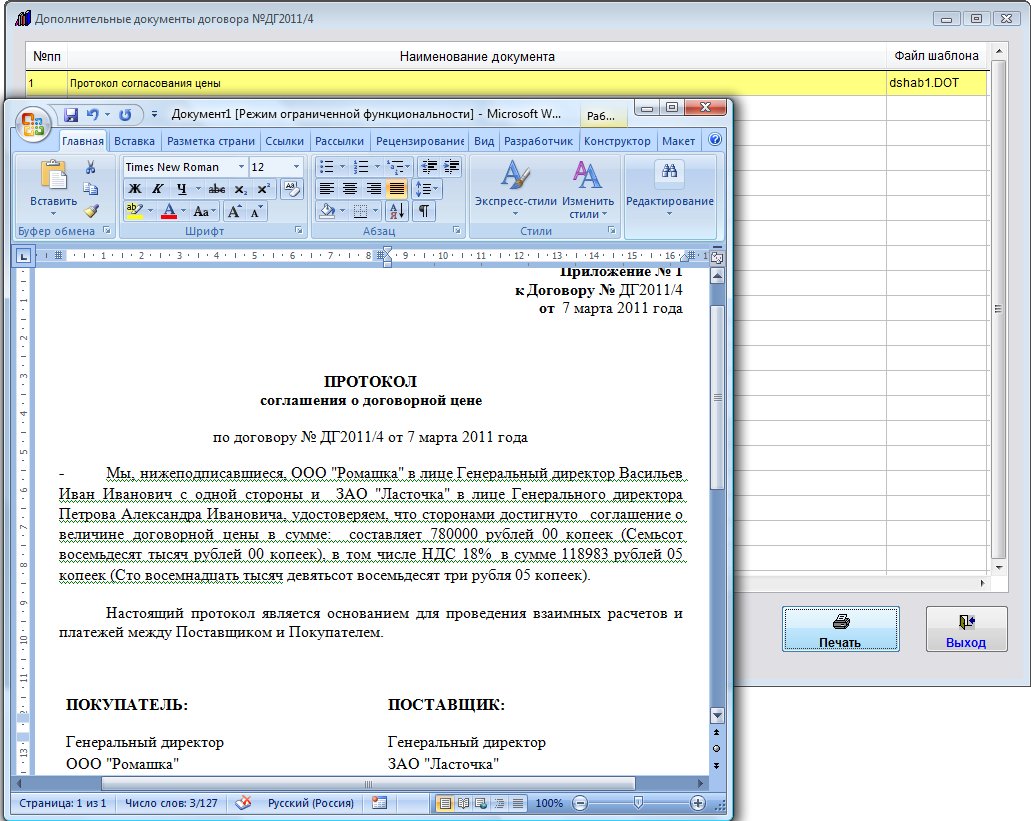Click the 100% zoom level button
This screenshot has width=1031, height=821.
(x=549, y=803)
